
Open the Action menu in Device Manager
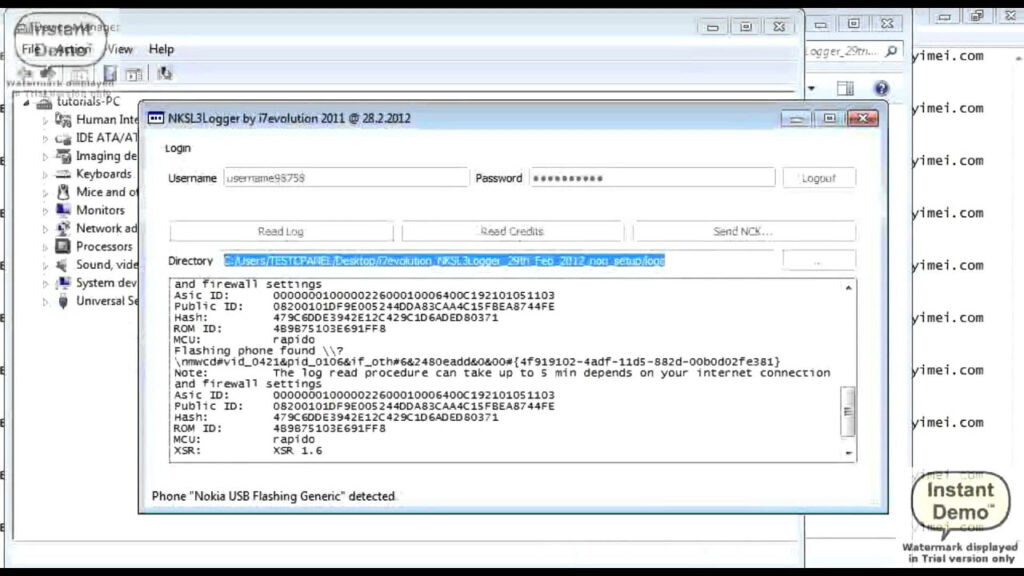pos(73,49)
